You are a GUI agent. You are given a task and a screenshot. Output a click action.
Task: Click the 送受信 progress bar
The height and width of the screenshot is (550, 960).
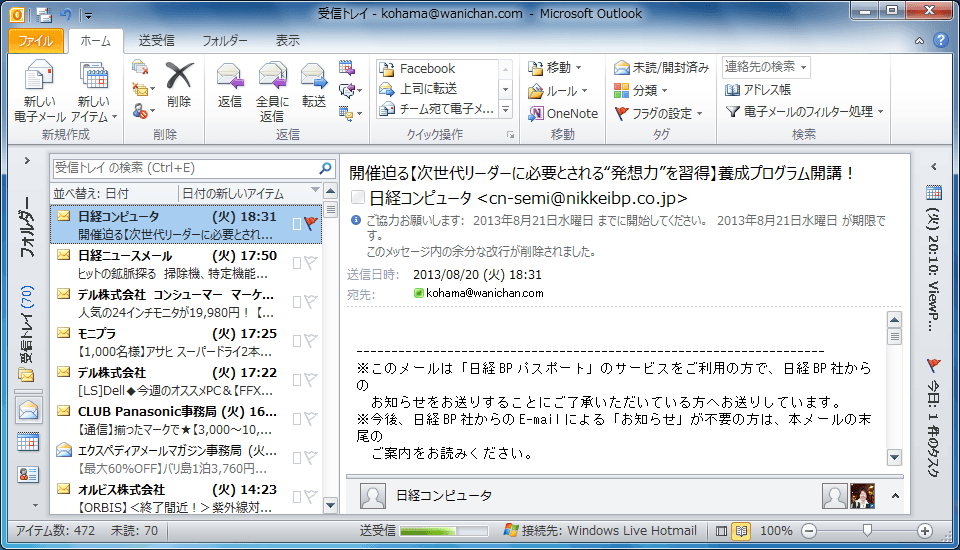pos(444,531)
